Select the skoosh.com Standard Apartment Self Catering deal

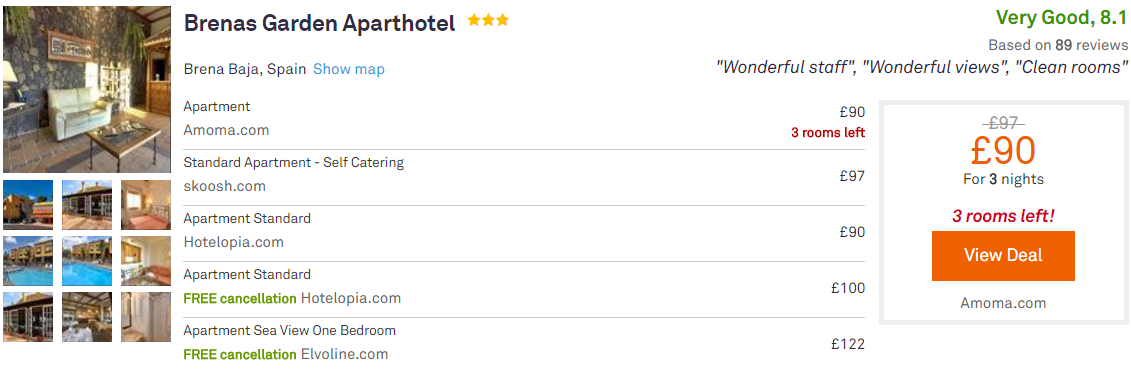(x=524, y=175)
